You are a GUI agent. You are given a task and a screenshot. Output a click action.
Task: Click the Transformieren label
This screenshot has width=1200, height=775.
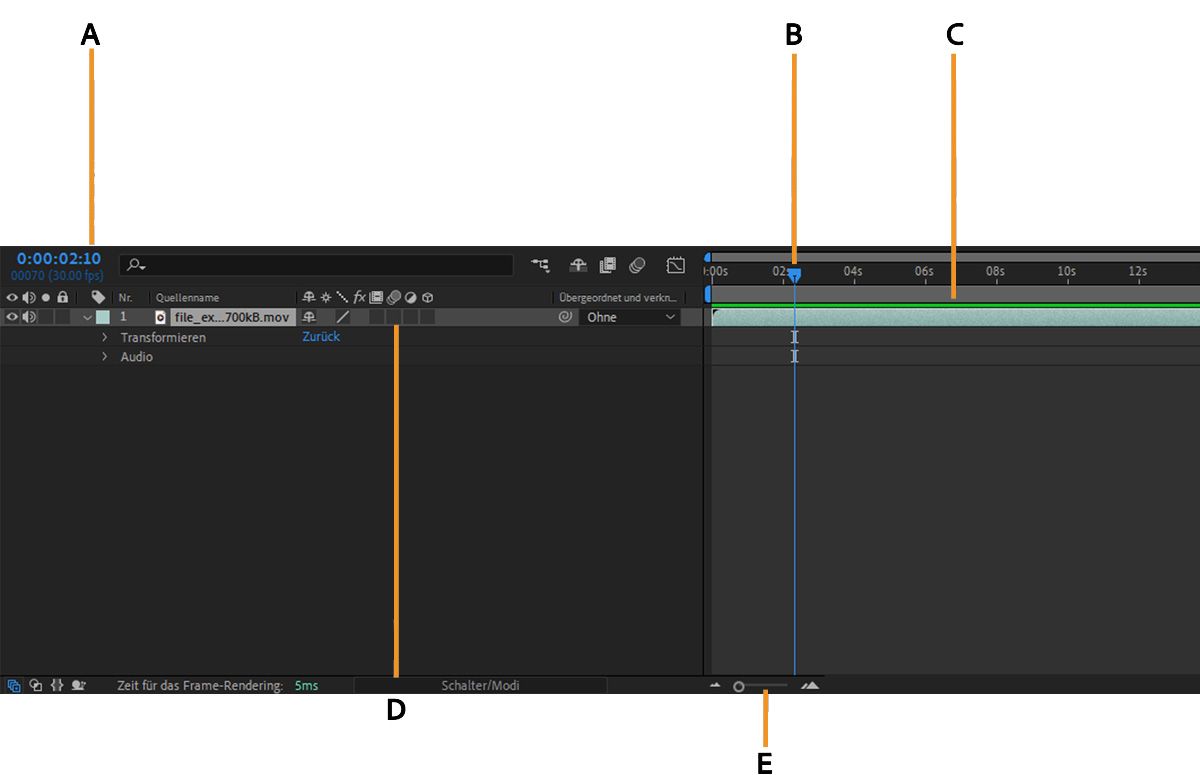[x=163, y=337]
